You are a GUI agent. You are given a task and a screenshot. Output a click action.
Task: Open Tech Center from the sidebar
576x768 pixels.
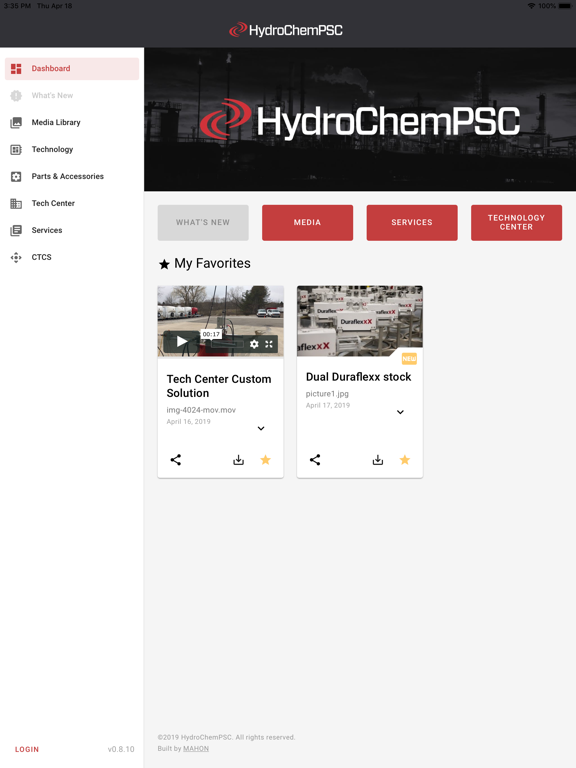72,203
